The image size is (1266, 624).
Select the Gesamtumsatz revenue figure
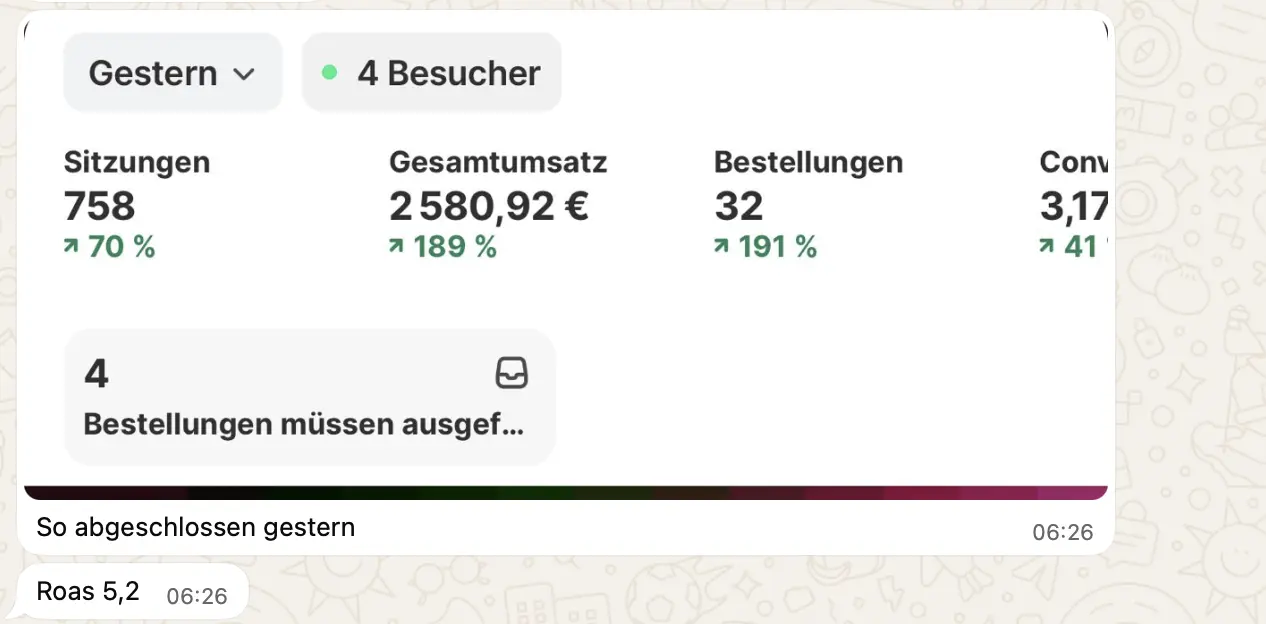489,206
